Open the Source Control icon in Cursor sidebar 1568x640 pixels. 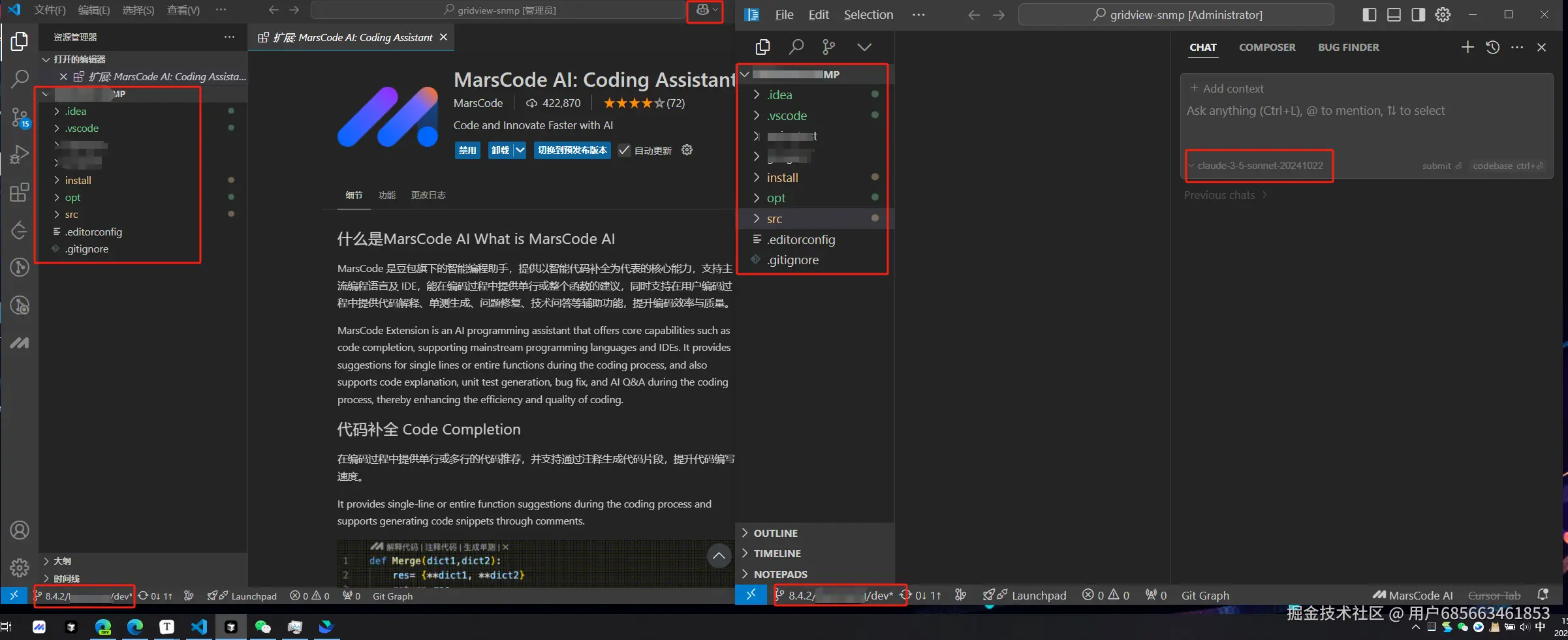click(x=829, y=47)
